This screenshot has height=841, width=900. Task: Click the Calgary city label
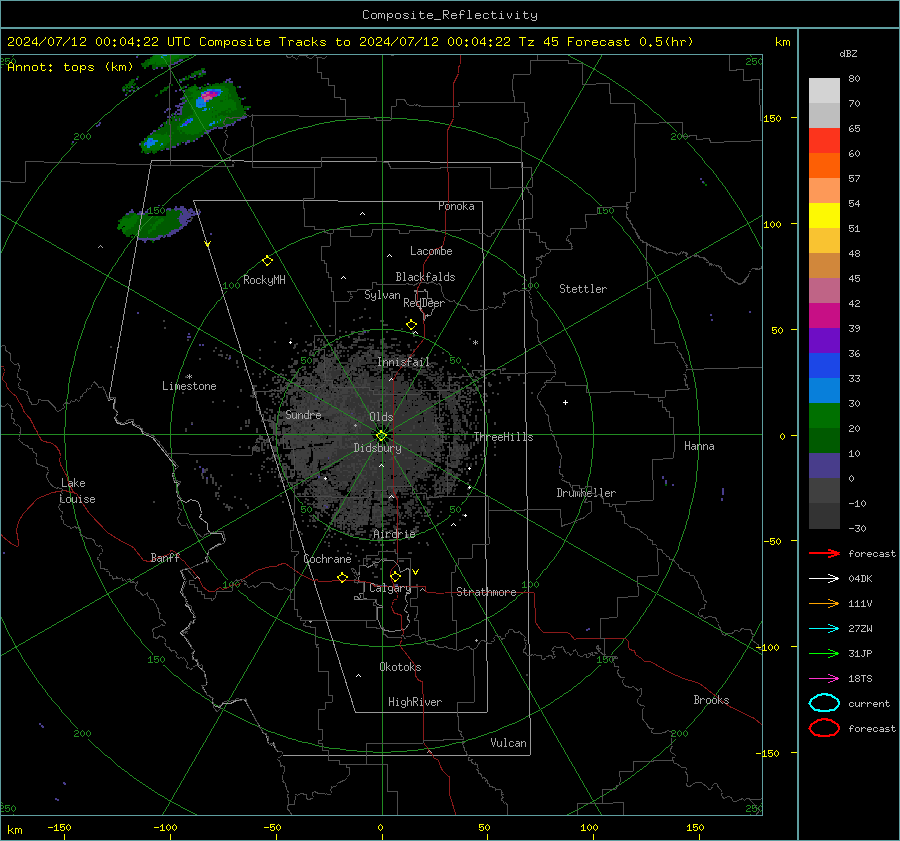(390, 588)
